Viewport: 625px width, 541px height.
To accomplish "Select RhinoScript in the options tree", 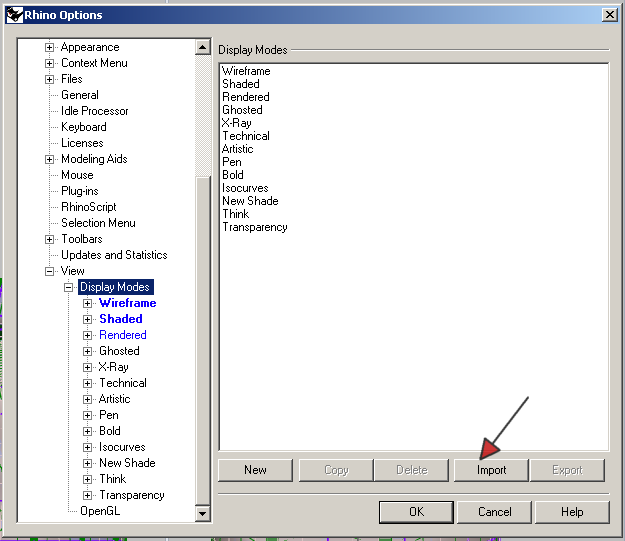I will click(x=88, y=207).
